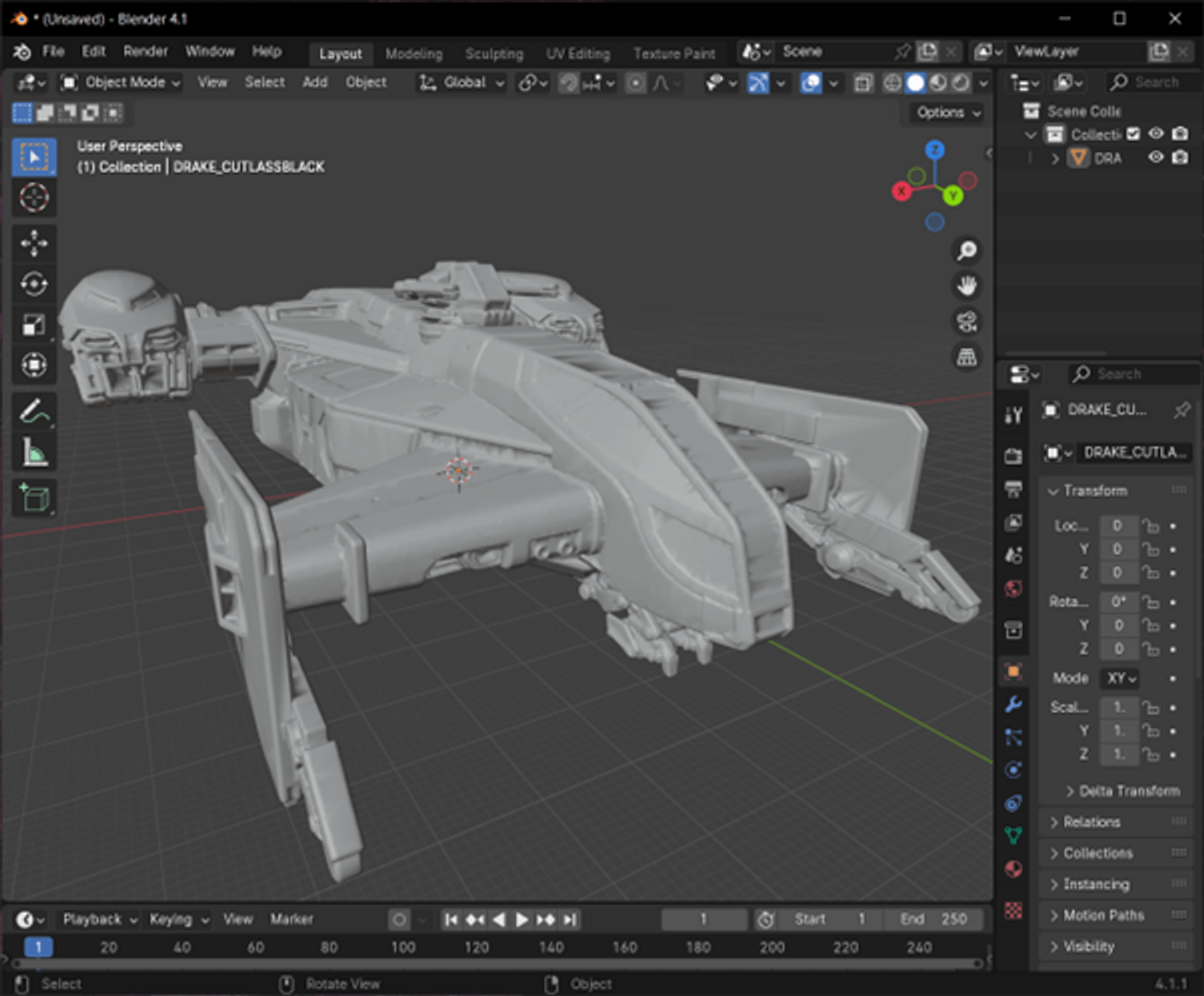Open the Render menu
Viewport: 1204px width, 996px height.
pyautogui.click(x=146, y=51)
